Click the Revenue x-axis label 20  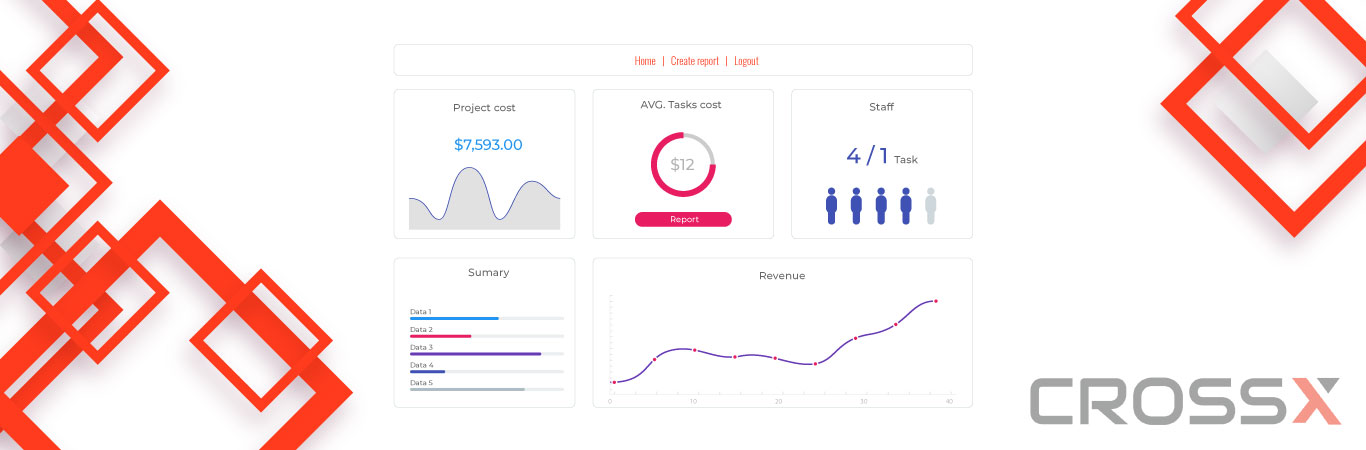pos(779,402)
